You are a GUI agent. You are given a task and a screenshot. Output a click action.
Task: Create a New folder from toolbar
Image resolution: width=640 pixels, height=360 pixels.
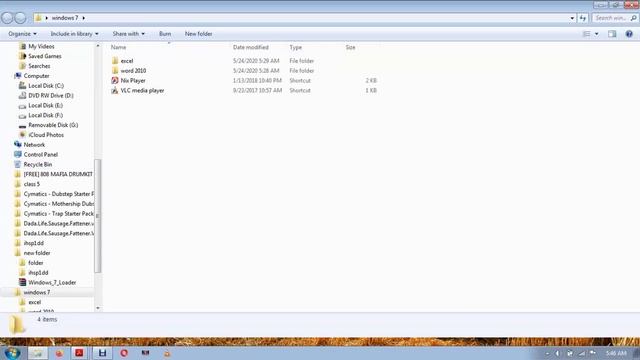coord(198,34)
